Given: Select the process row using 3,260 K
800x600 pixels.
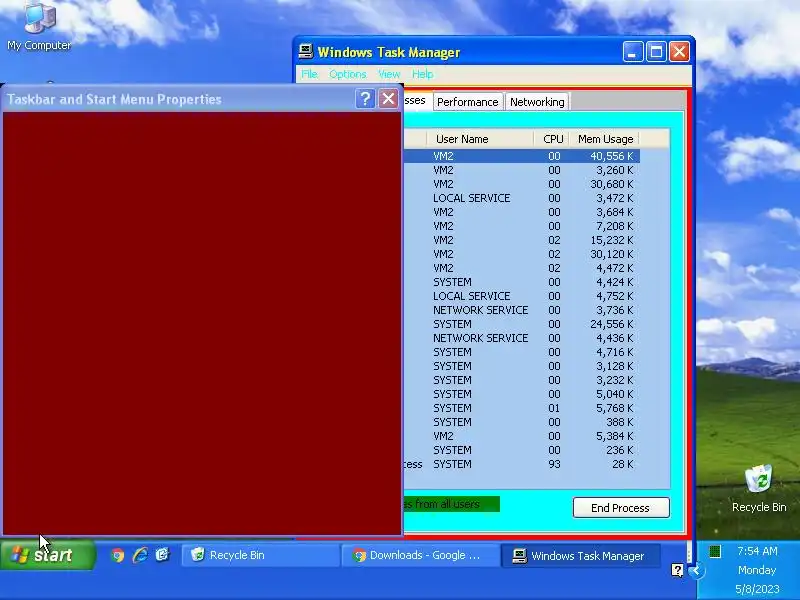Looking at the screenshot, I should click(521, 170).
